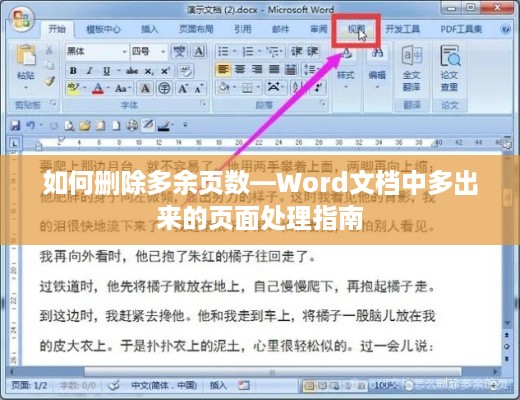
Task: Click the phonetic guide 变 icon
Action: point(179,51)
